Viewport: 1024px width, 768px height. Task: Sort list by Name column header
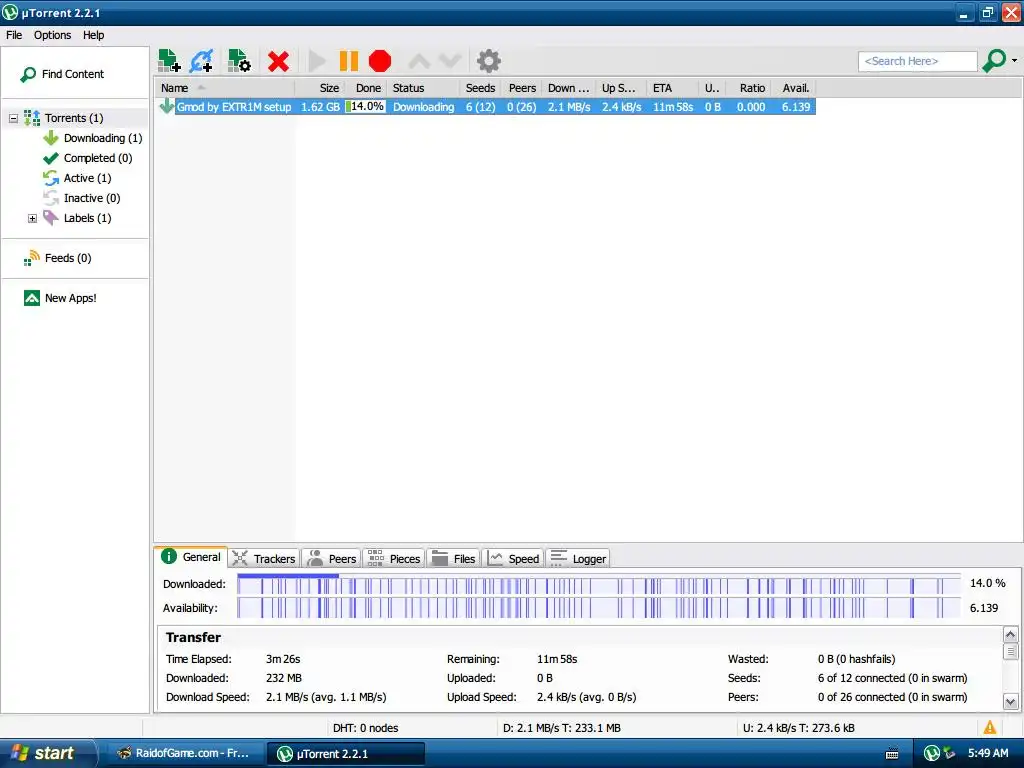click(x=225, y=88)
